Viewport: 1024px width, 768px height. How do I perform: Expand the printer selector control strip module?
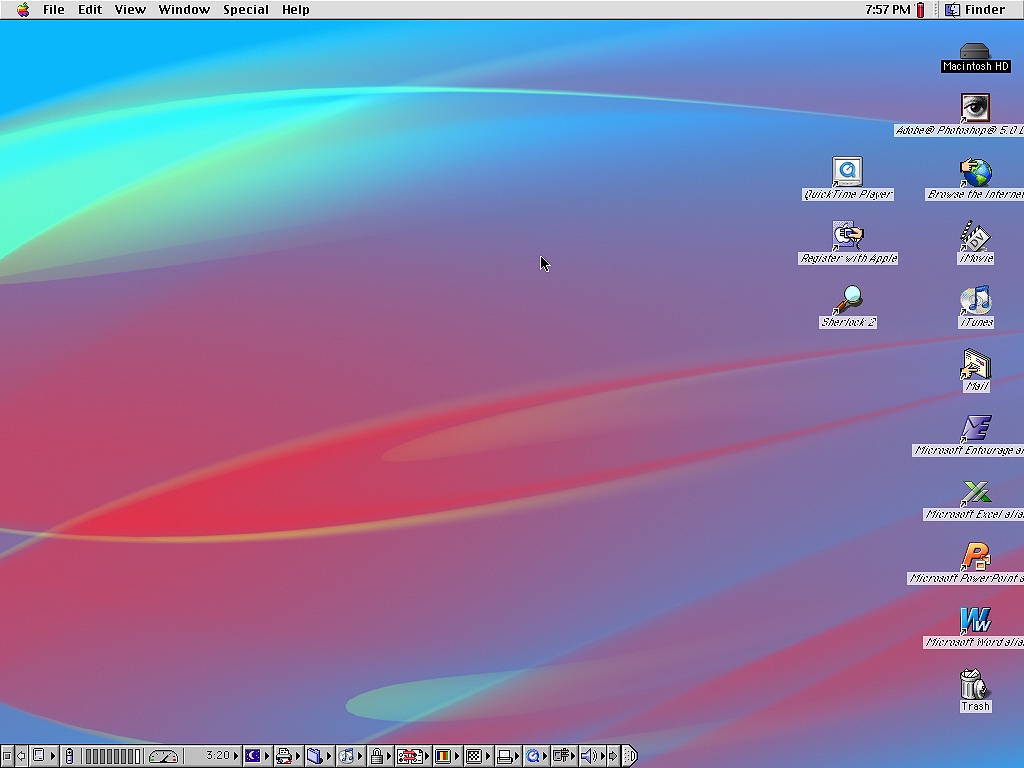click(x=283, y=756)
